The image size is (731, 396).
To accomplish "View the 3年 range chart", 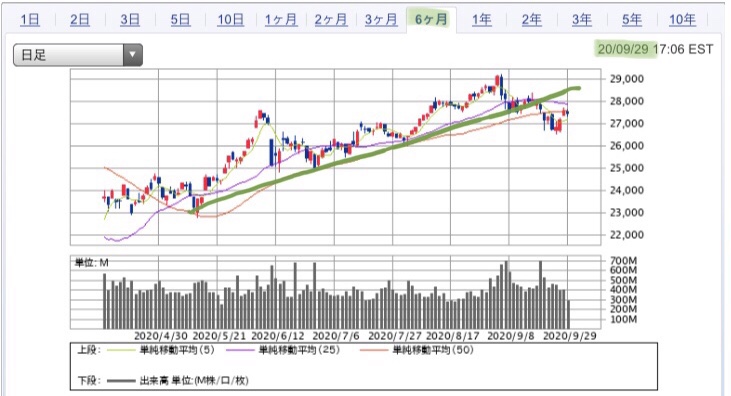I will click(582, 20).
